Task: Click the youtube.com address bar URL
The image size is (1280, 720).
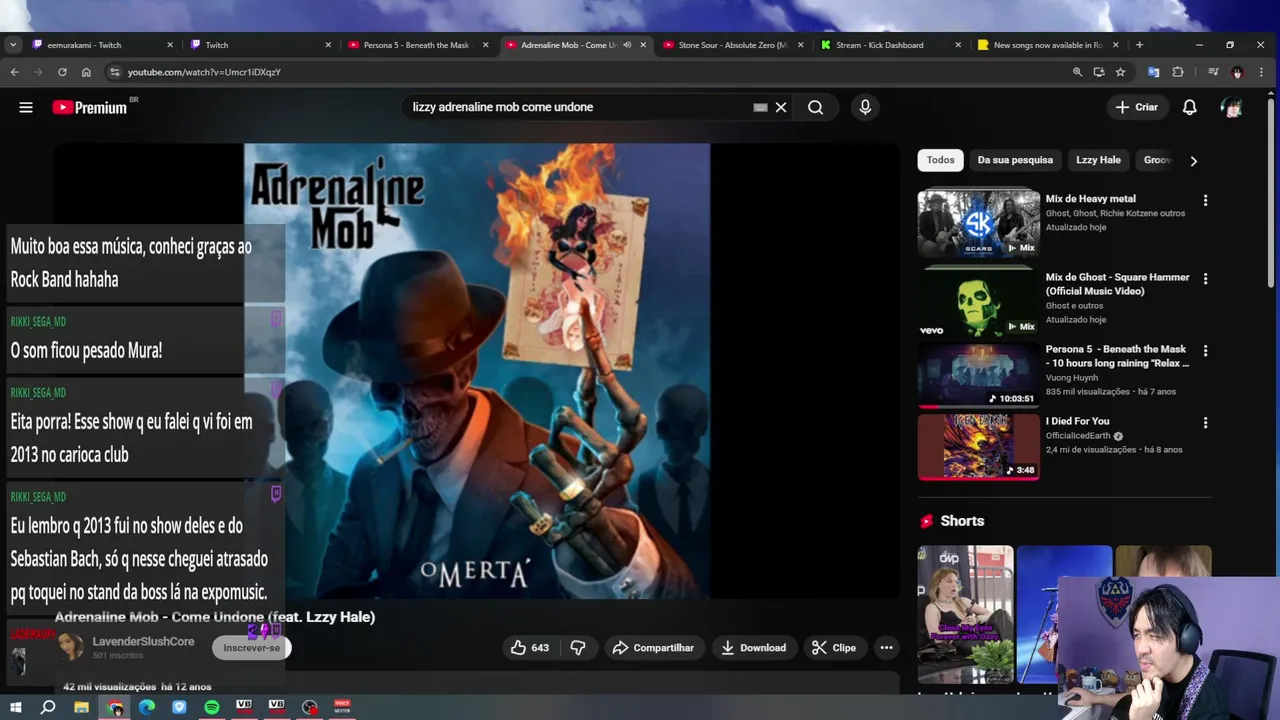Action: [204, 72]
